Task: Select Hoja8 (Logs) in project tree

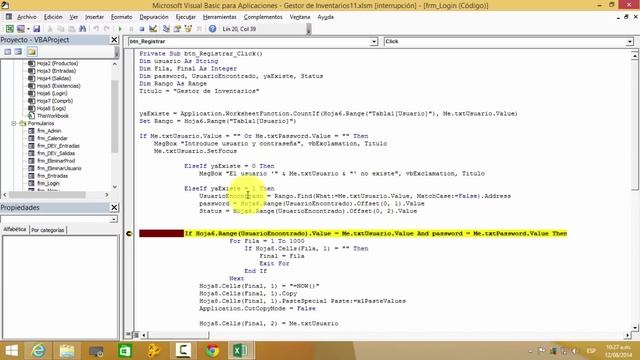Action: click(51, 108)
